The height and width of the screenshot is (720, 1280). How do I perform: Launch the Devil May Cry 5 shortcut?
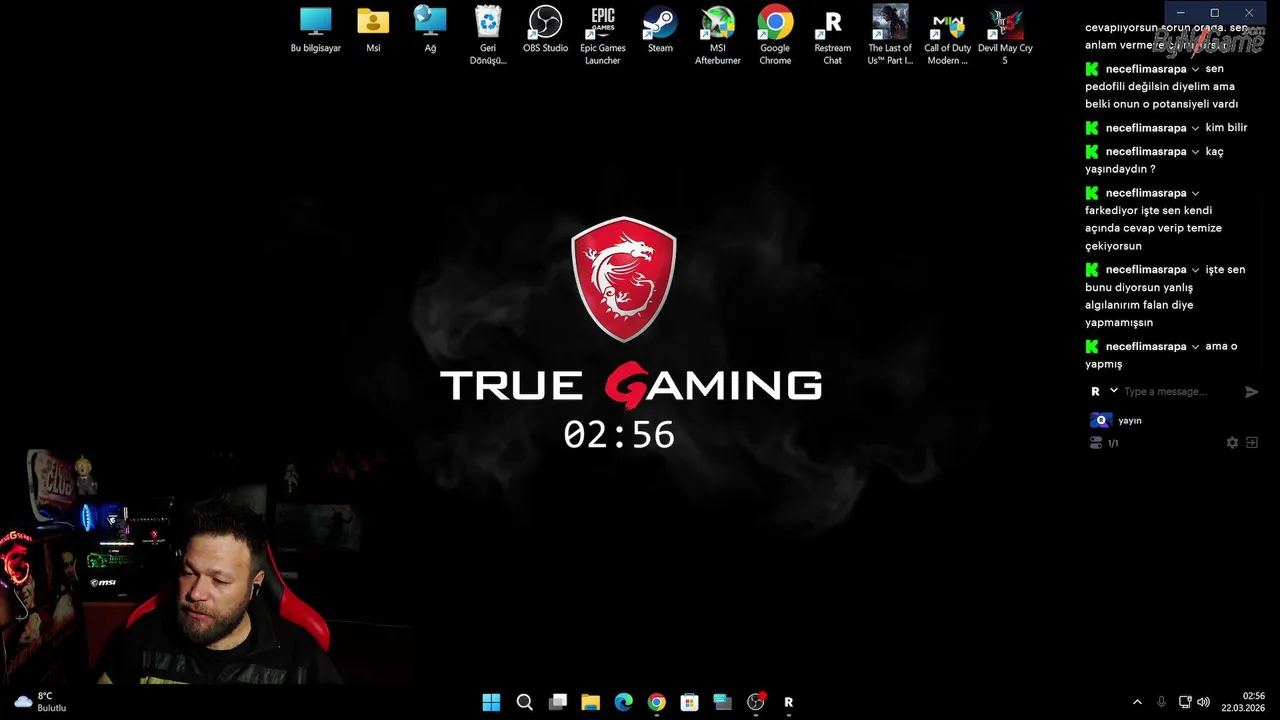point(1005,36)
